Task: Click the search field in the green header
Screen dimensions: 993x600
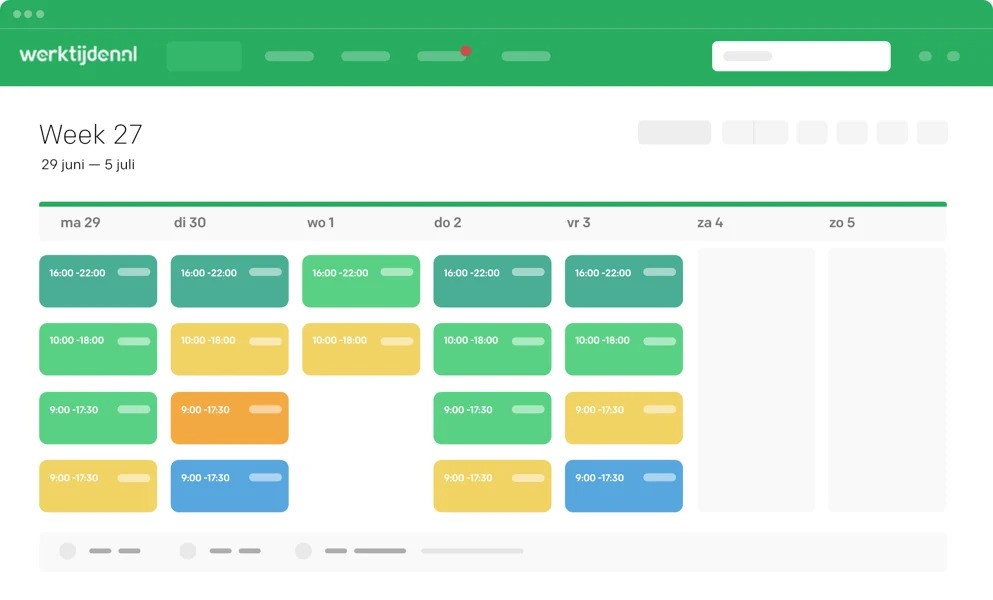Action: click(800, 56)
